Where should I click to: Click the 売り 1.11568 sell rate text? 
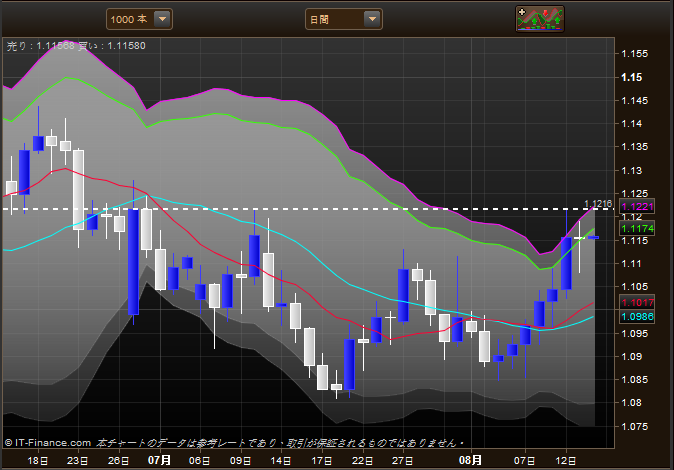coord(40,46)
